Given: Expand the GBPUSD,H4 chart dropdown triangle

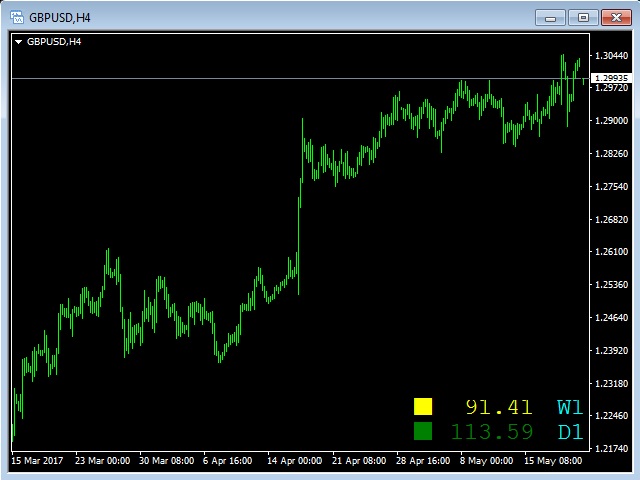Looking at the screenshot, I should point(18,42).
